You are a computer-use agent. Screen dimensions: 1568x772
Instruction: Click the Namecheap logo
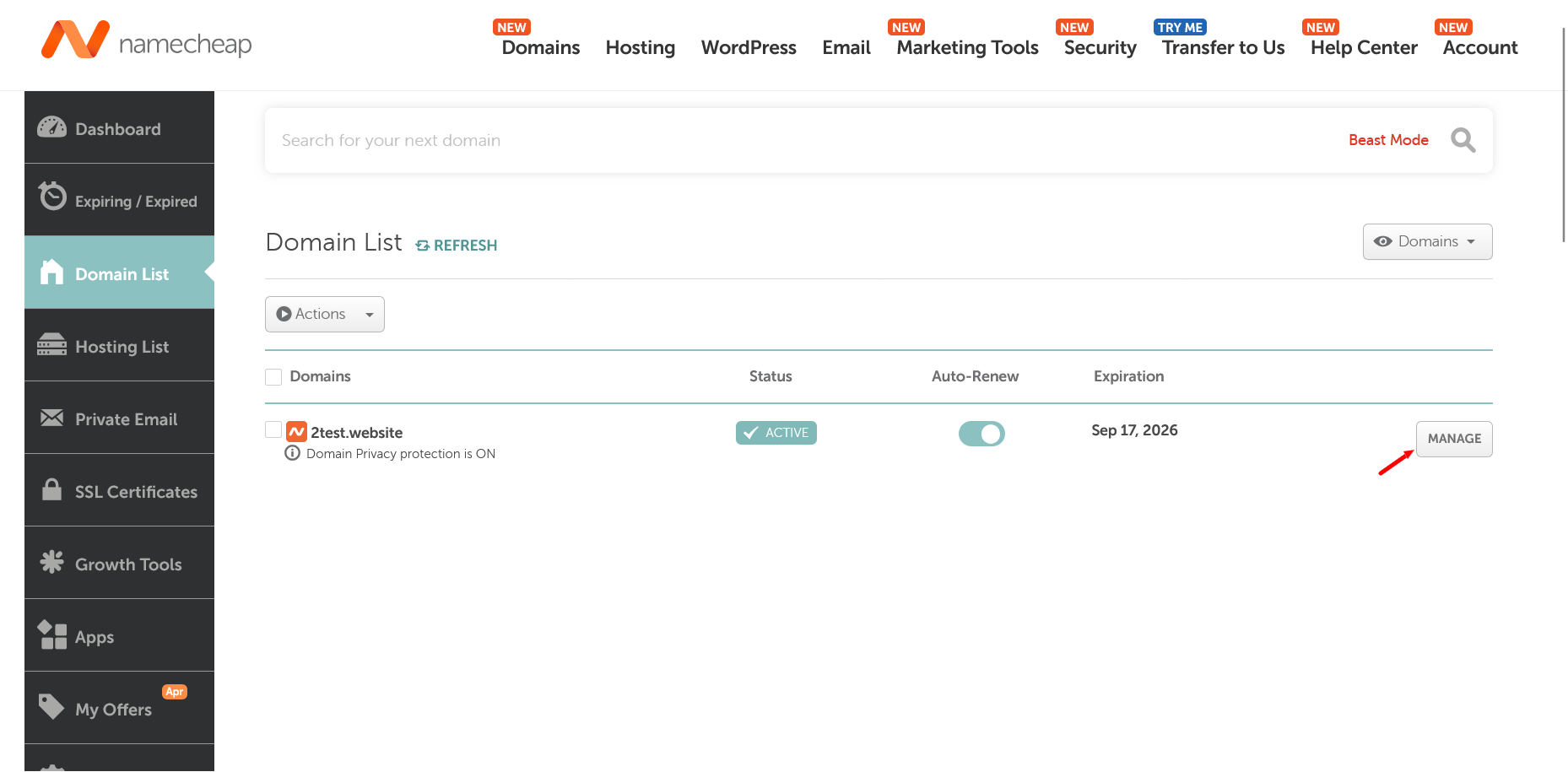point(146,40)
